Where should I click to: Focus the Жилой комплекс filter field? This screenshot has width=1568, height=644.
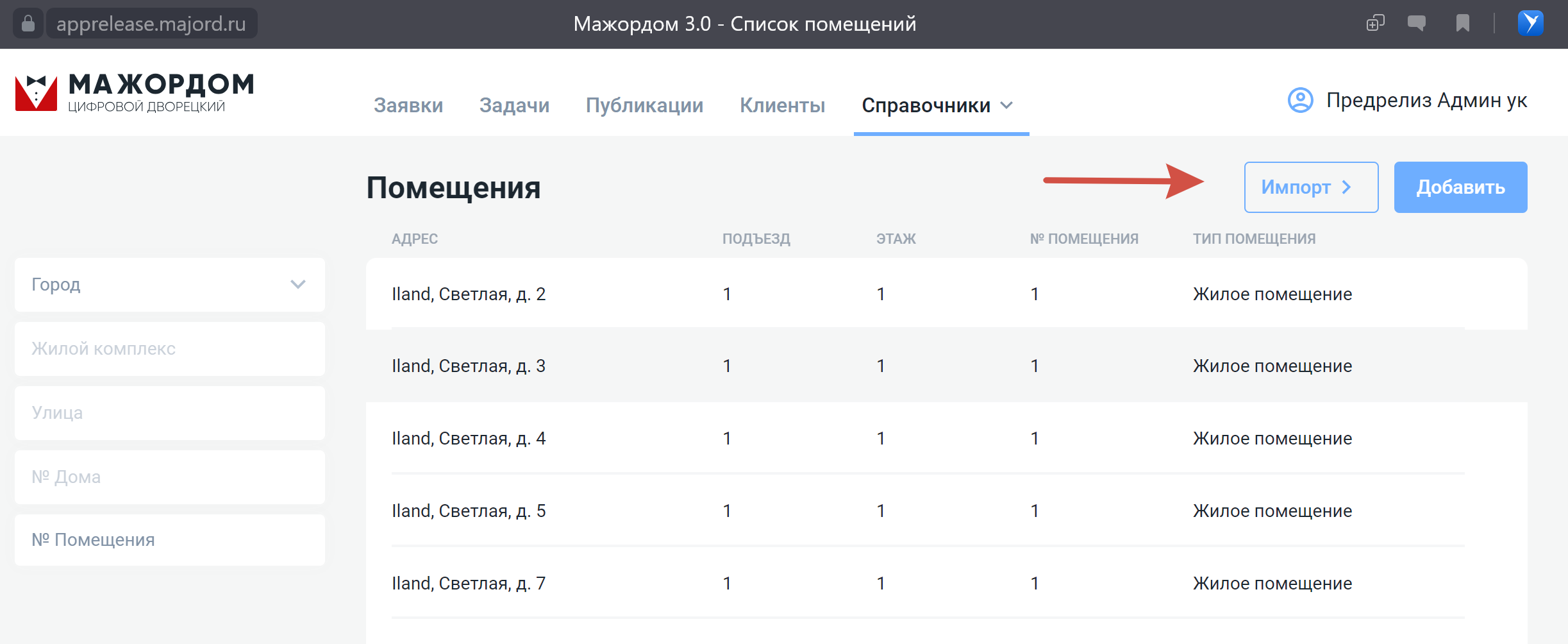tap(169, 349)
